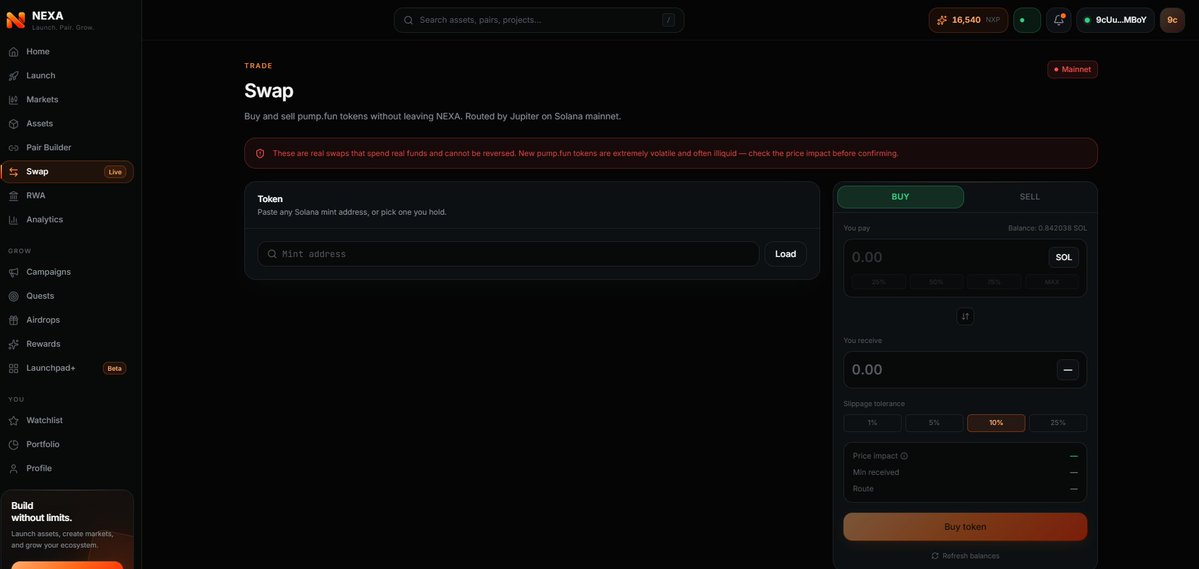Click the Campaigns megaphone icon

(x=13, y=272)
